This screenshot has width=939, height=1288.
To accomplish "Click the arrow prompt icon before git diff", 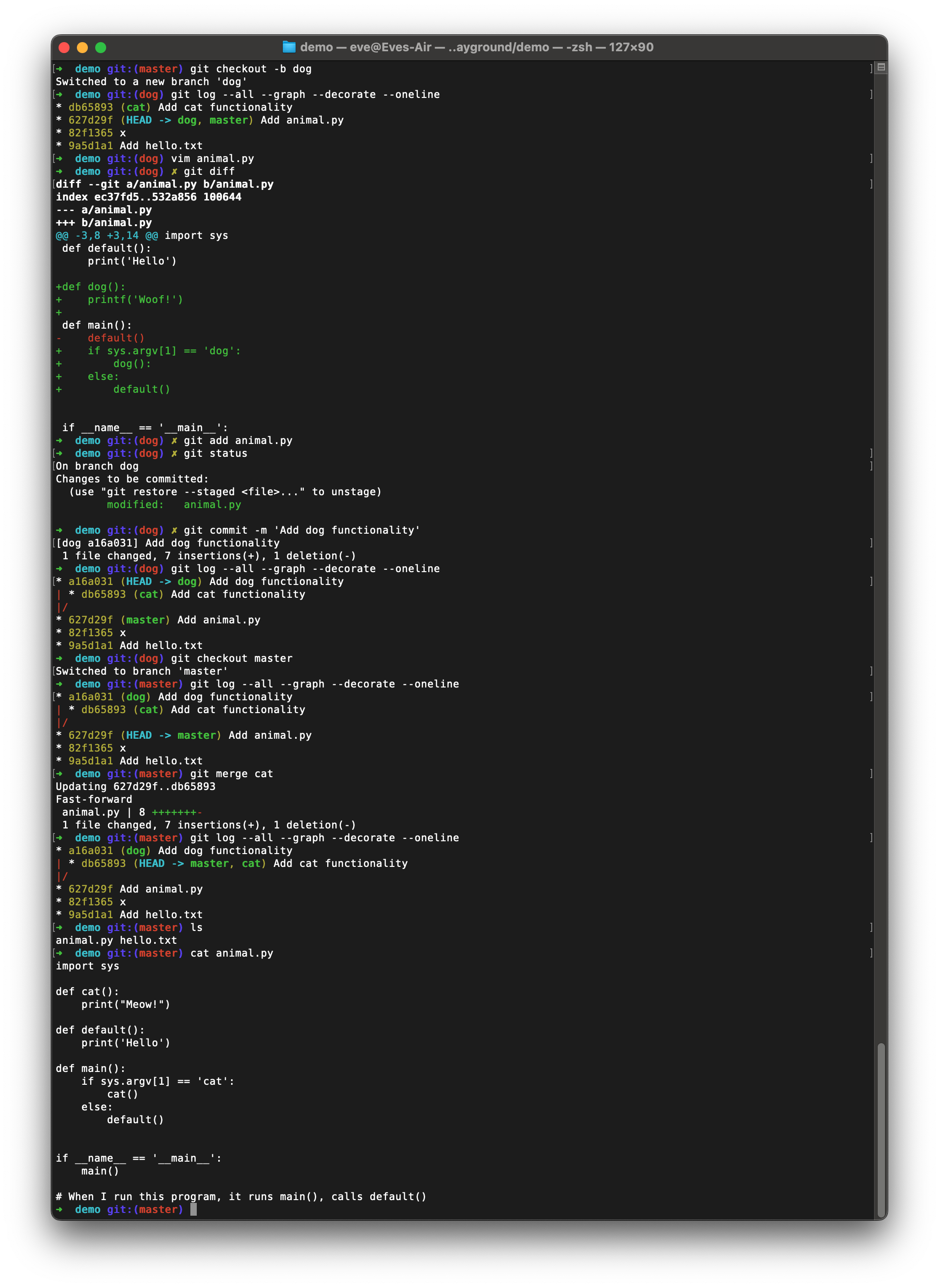I will pyautogui.click(x=59, y=171).
